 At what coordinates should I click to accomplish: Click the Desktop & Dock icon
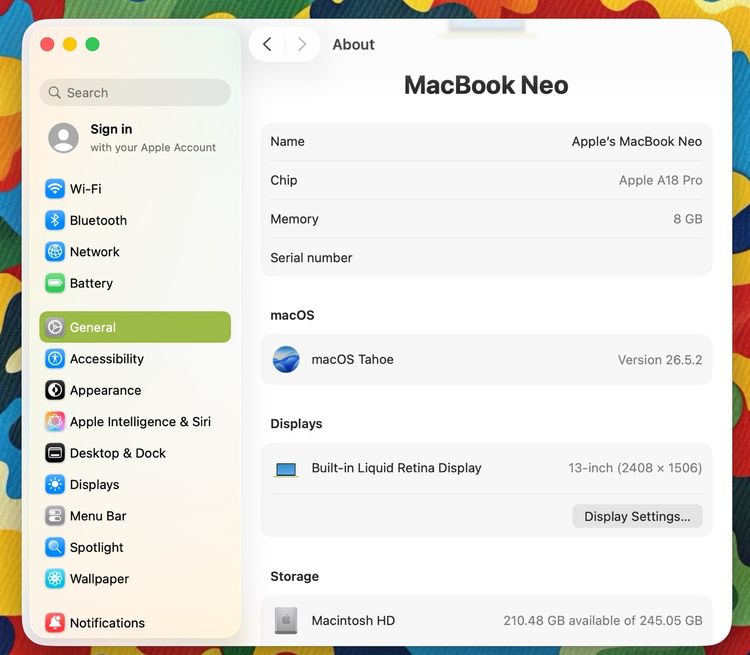(55, 453)
